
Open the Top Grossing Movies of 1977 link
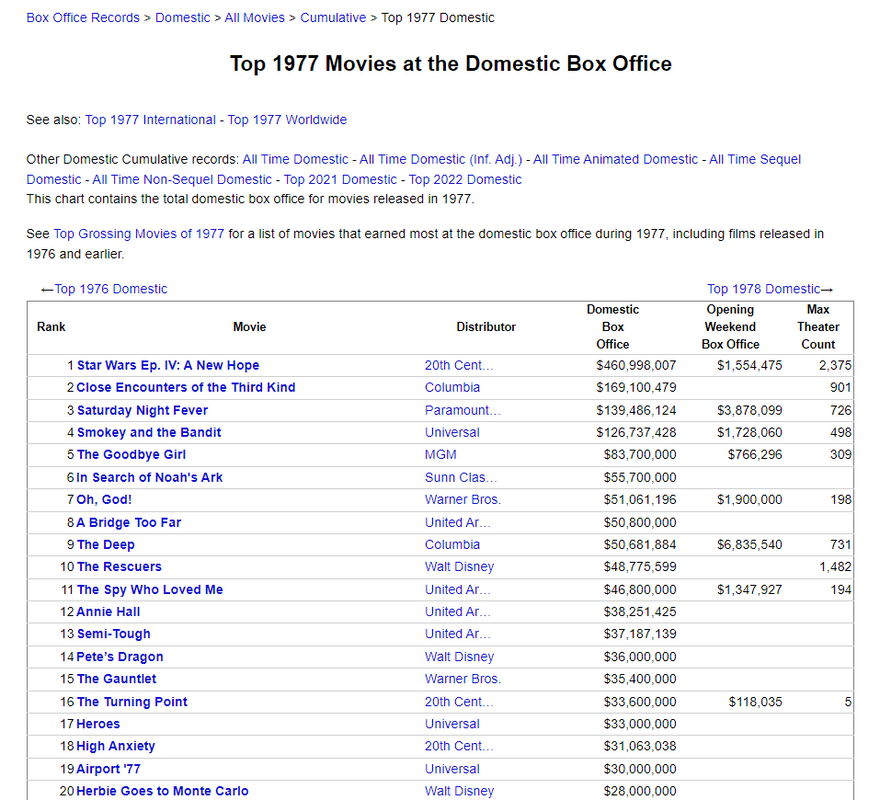click(139, 234)
